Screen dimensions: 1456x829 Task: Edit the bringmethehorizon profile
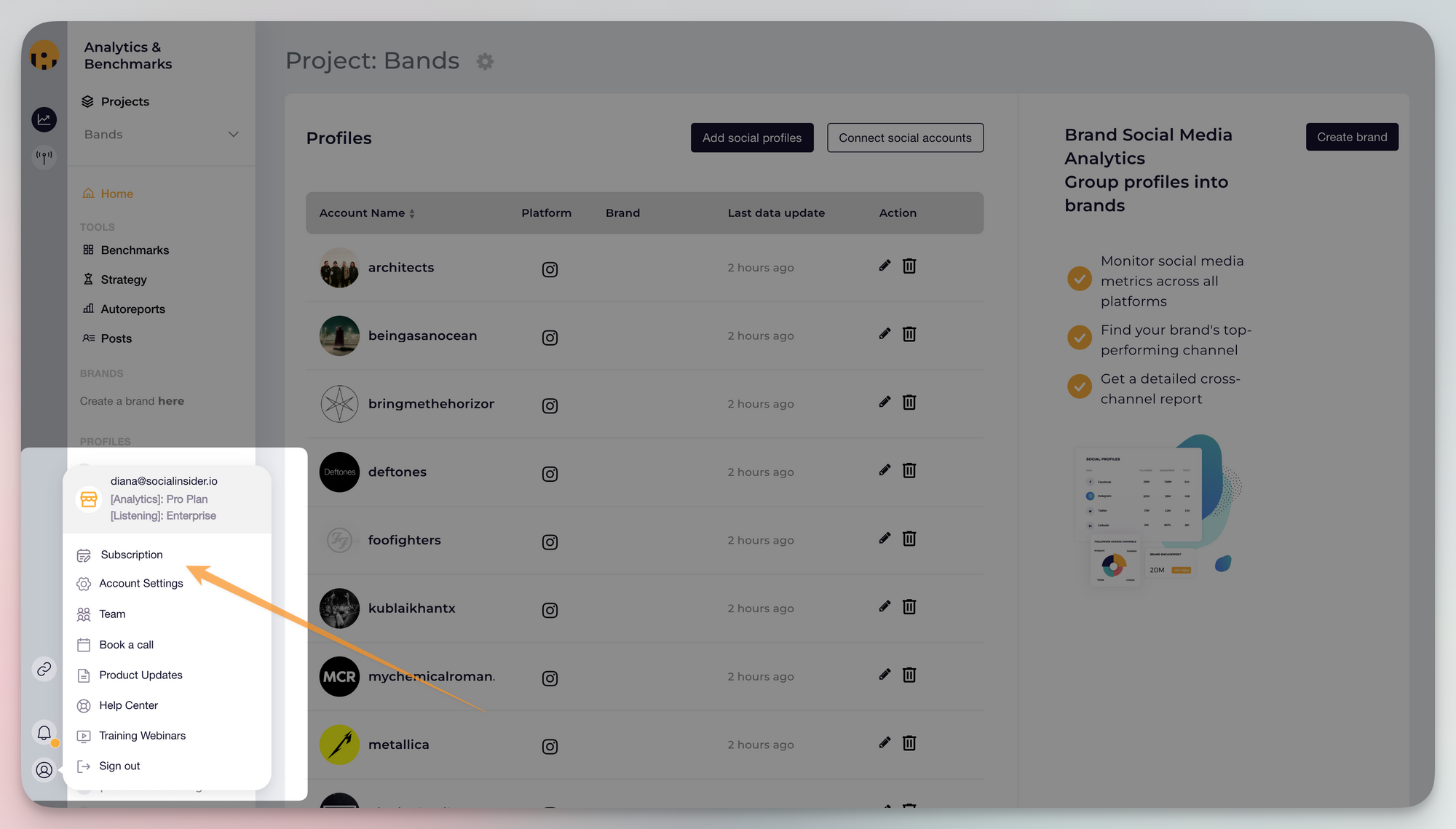[x=885, y=402]
